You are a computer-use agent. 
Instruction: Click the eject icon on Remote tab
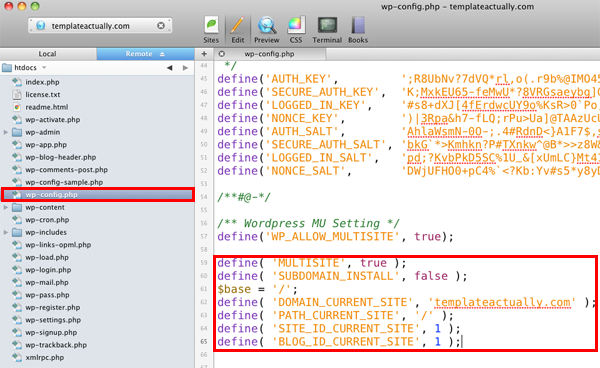coord(162,54)
